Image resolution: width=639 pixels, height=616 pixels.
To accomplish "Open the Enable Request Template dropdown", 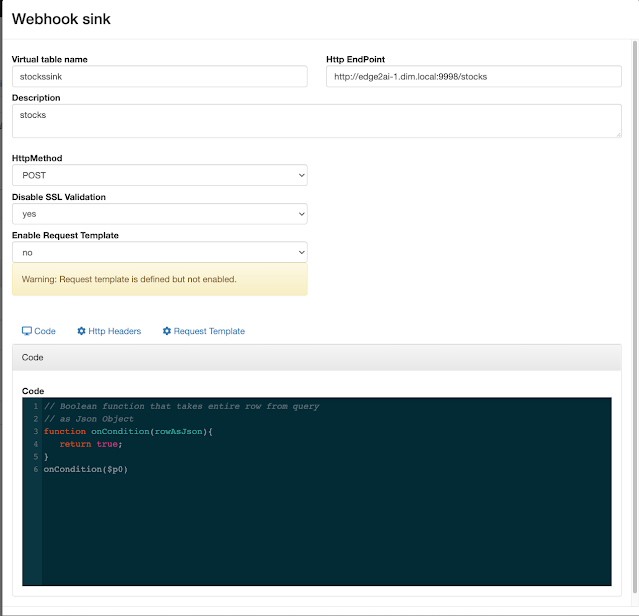I will 160,253.
